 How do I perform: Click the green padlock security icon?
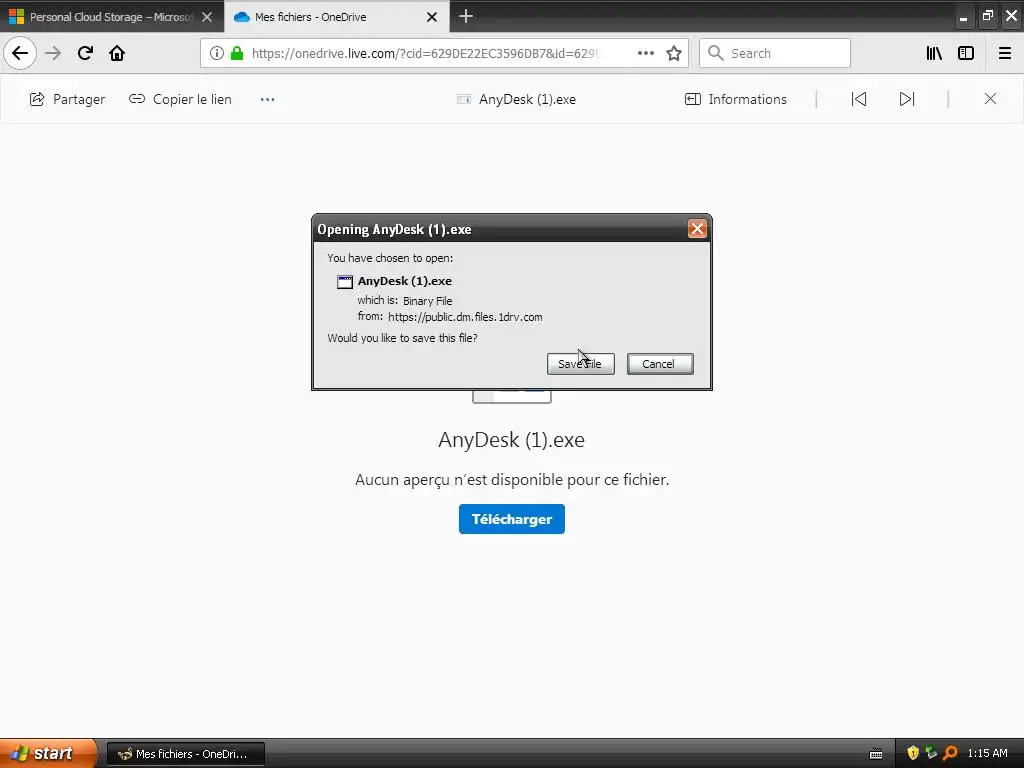click(x=237, y=53)
